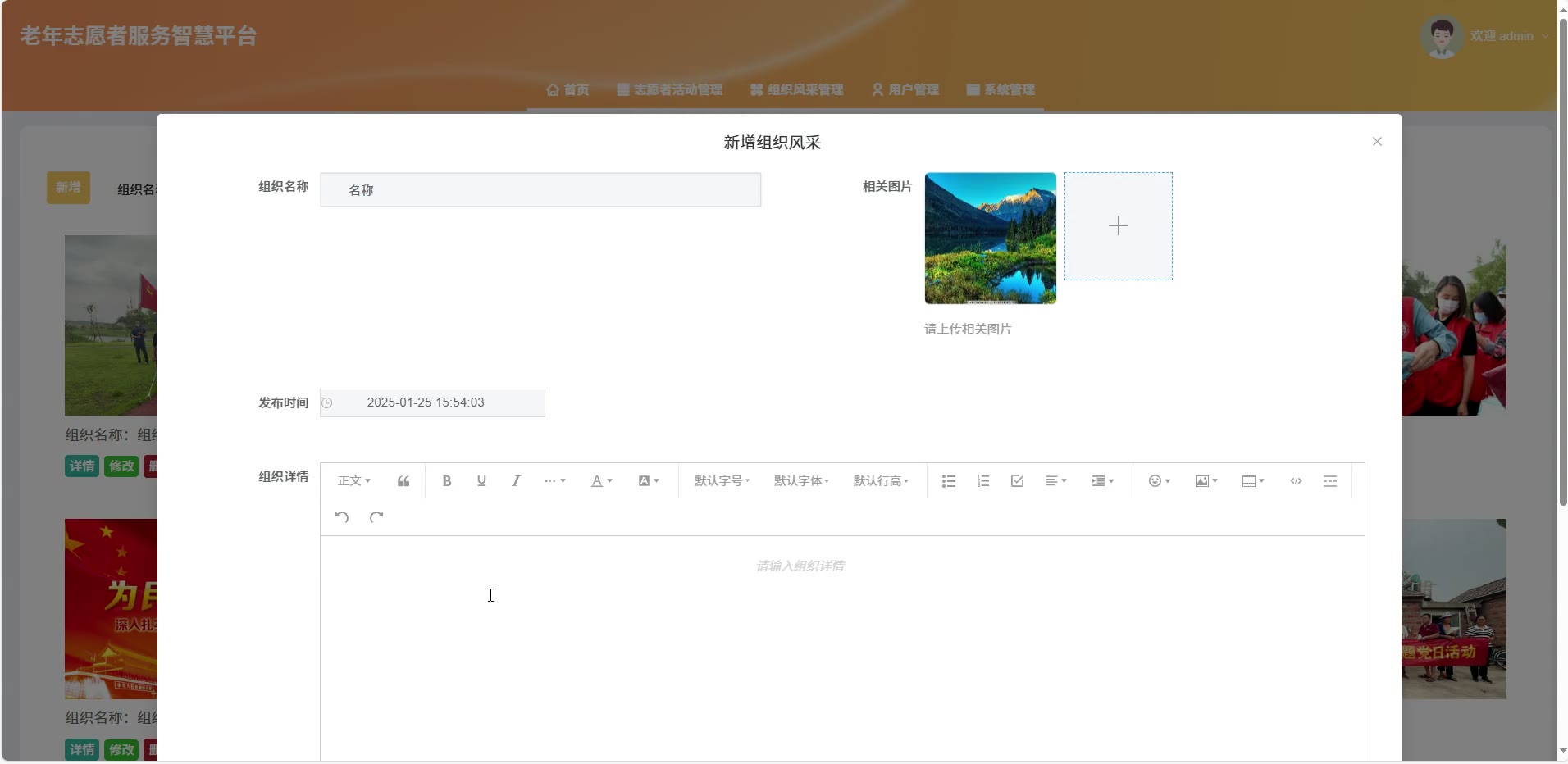
Task: Open the 系统管理 menu
Action: pyautogui.click(x=1001, y=90)
